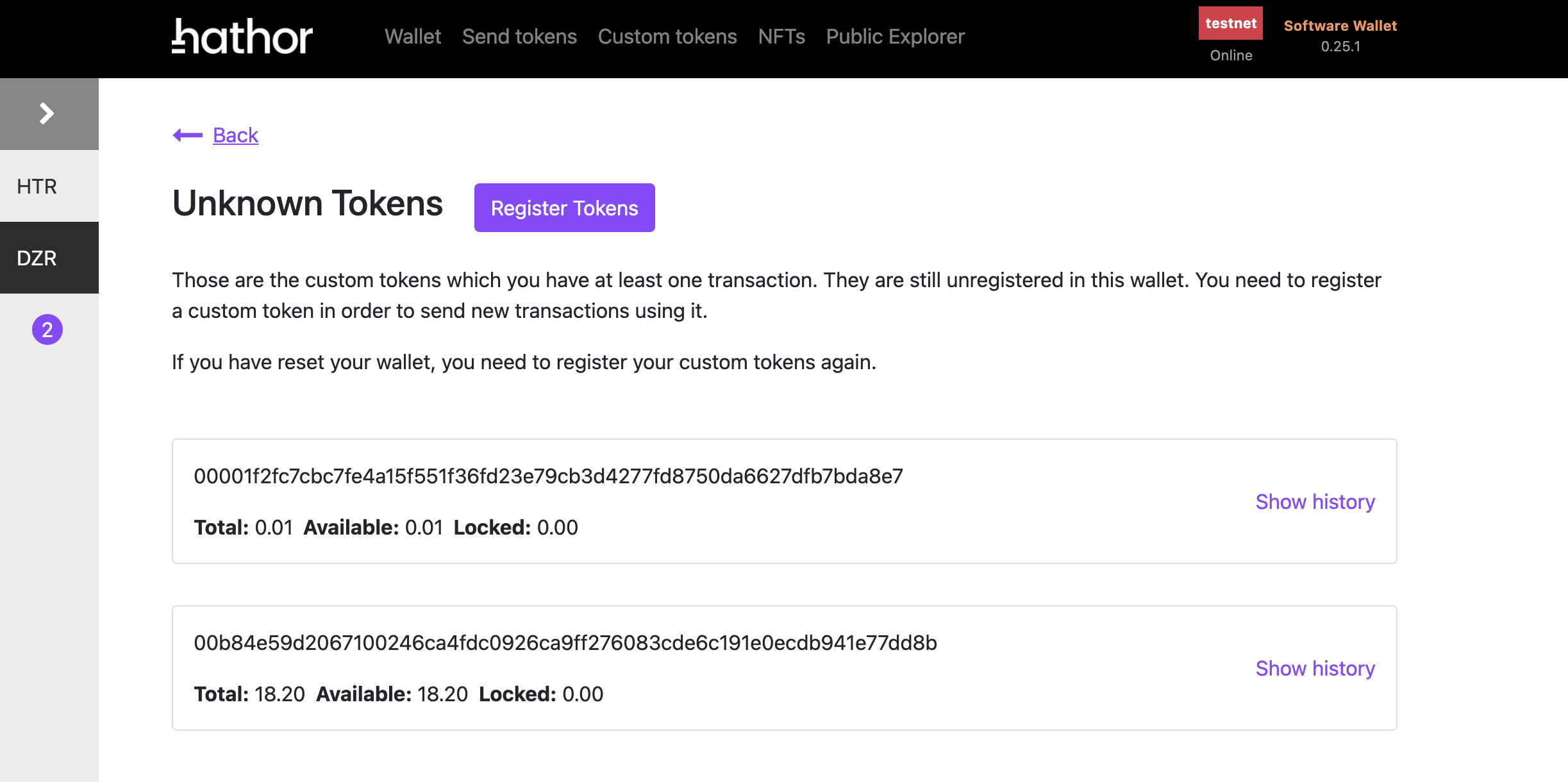The image size is (1568, 782).
Task: Click the Online network status indicator
Action: click(1230, 55)
